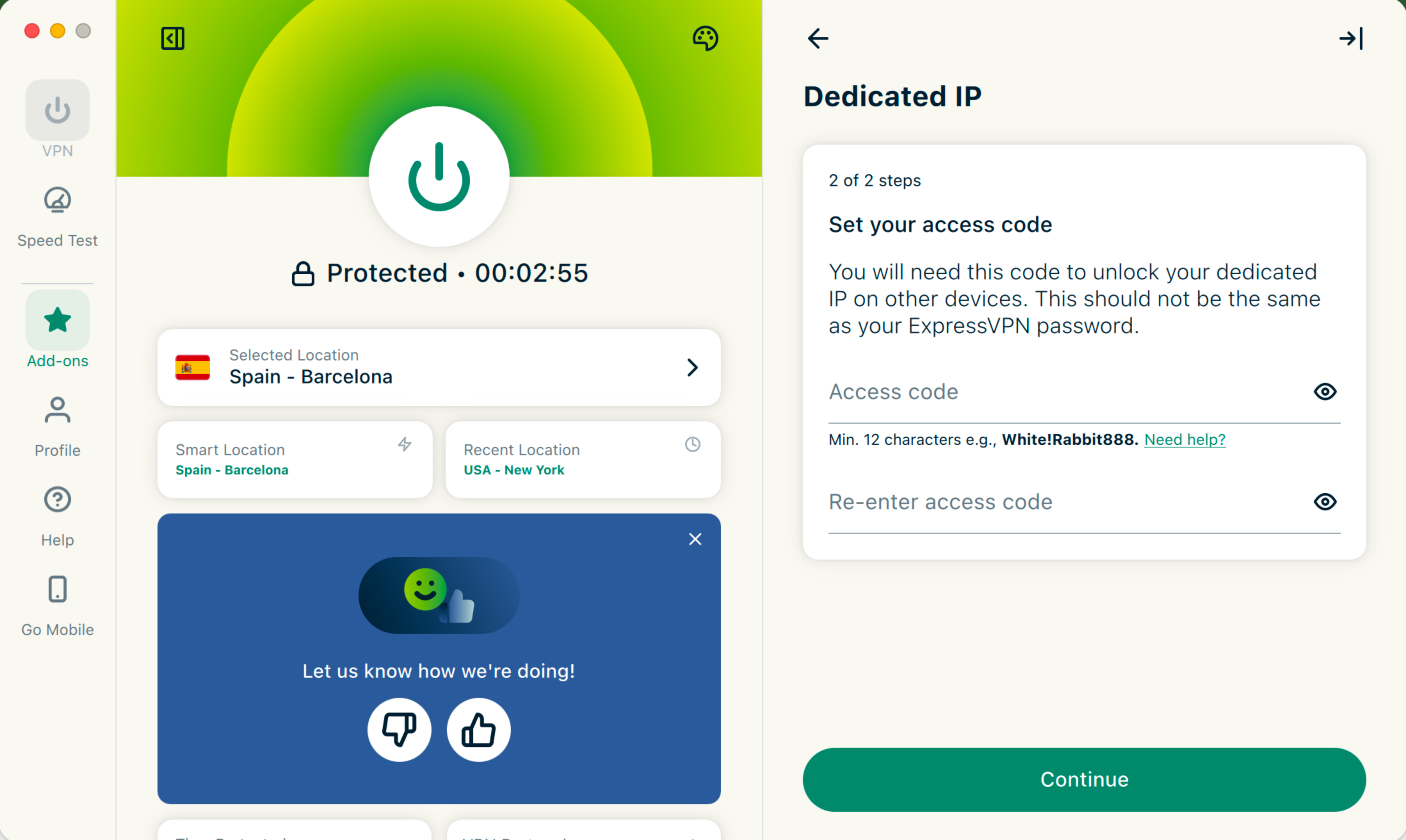Image resolution: width=1406 pixels, height=840 pixels.
Task: Collapse the Dedicated IP panel with the arrow-bar icon
Action: [1351, 38]
